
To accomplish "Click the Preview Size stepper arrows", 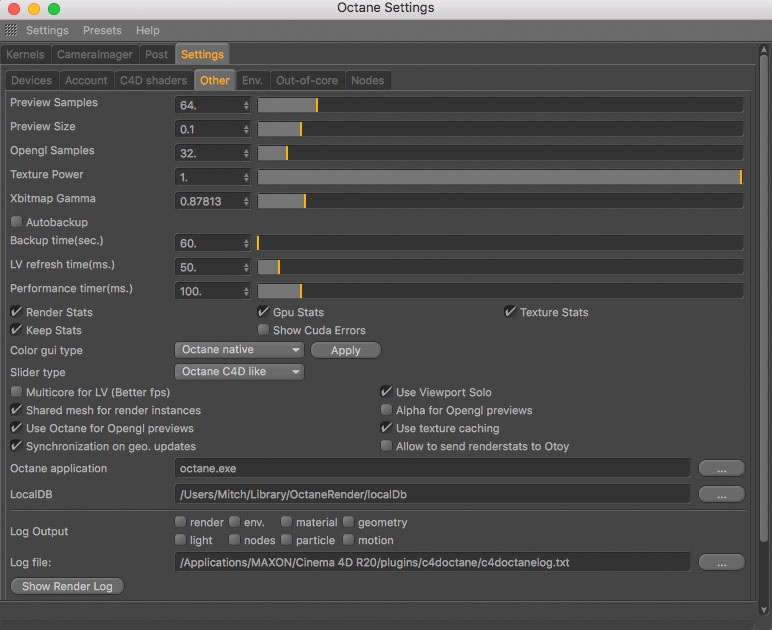I will point(246,129).
